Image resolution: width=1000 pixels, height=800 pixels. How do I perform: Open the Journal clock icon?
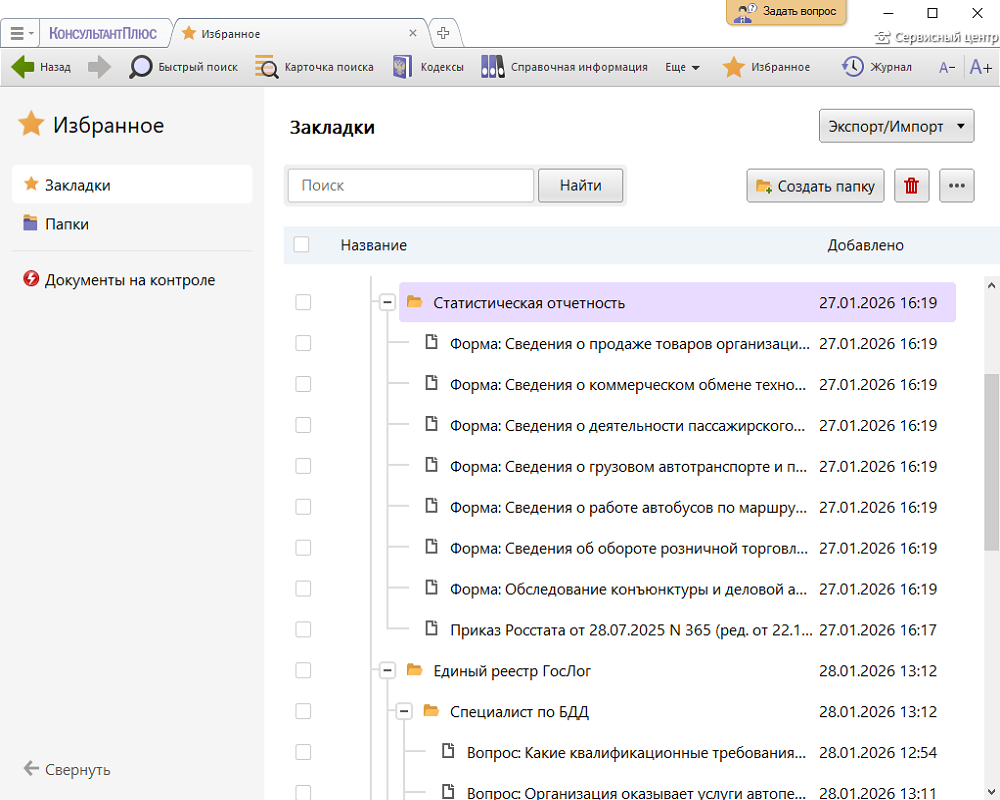click(x=853, y=67)
